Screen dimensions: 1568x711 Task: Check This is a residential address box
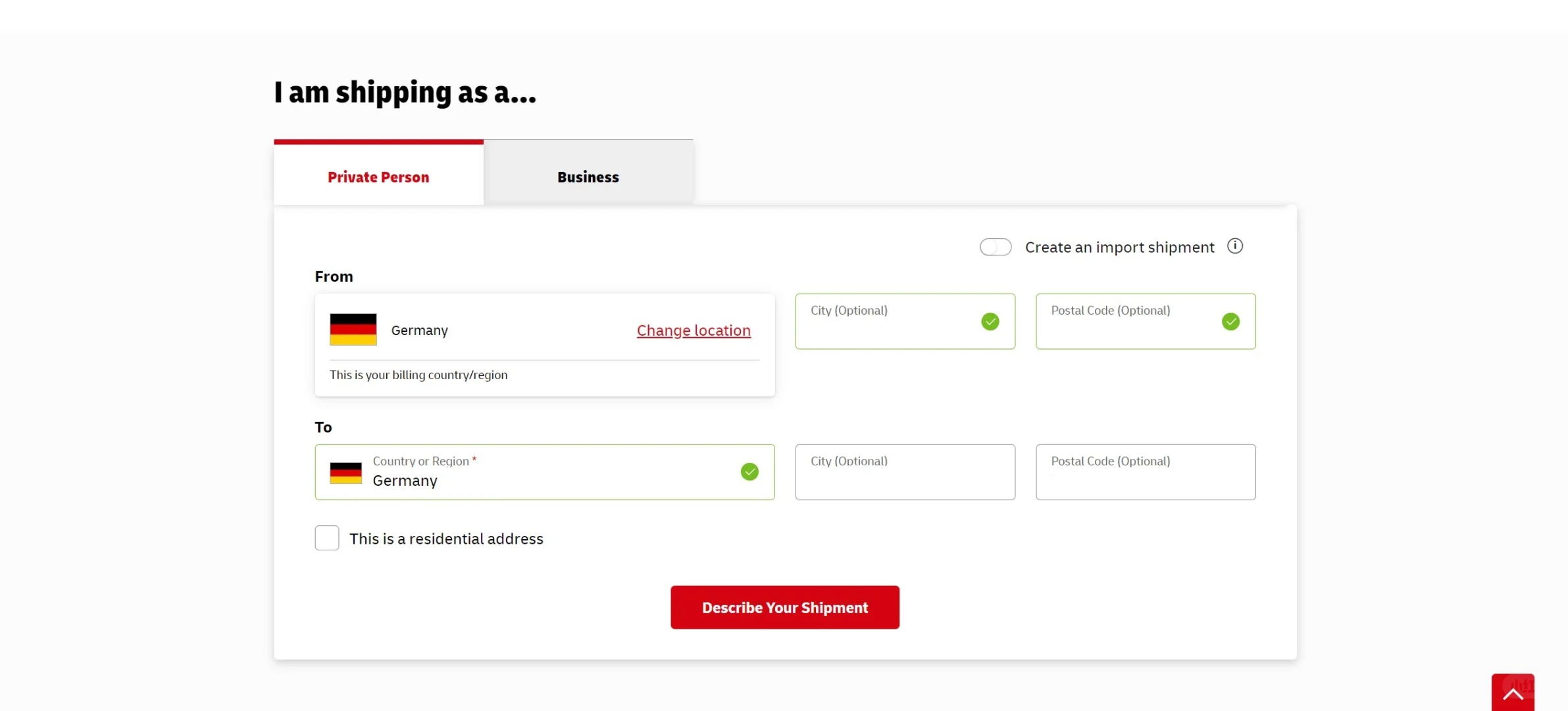327,538
